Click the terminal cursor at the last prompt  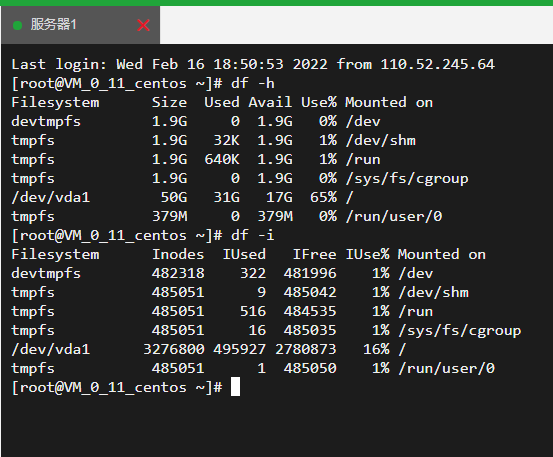[235, 387]
